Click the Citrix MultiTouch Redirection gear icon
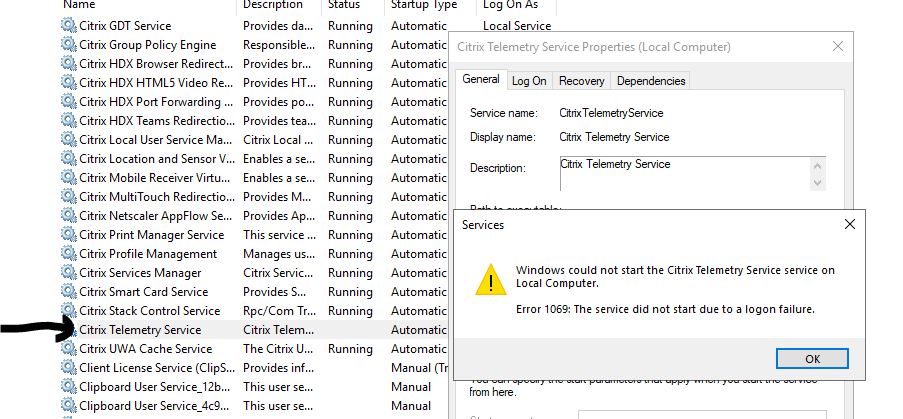 (69, 197)
